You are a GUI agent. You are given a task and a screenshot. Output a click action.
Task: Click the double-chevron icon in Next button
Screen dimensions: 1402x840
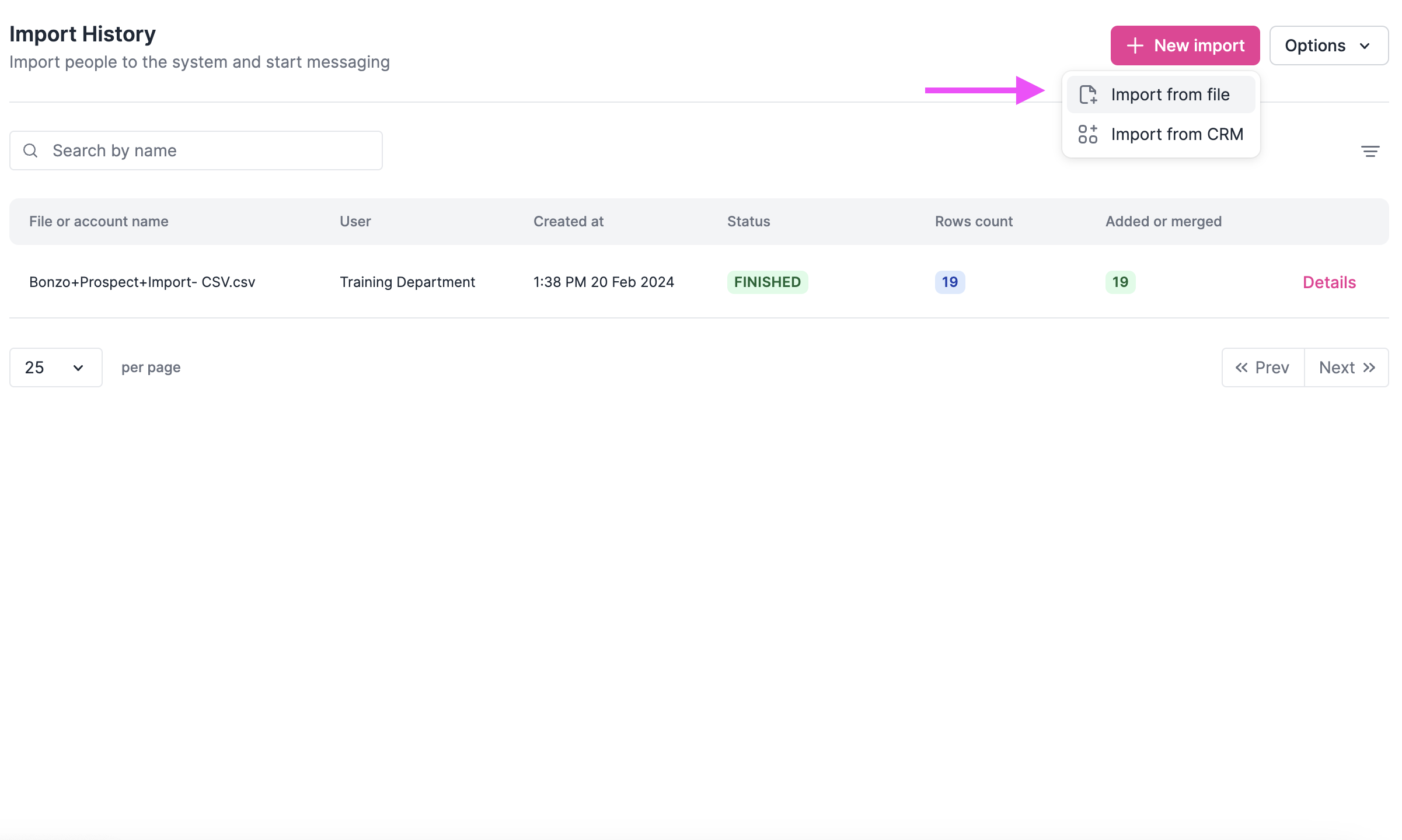point(1369,367)
